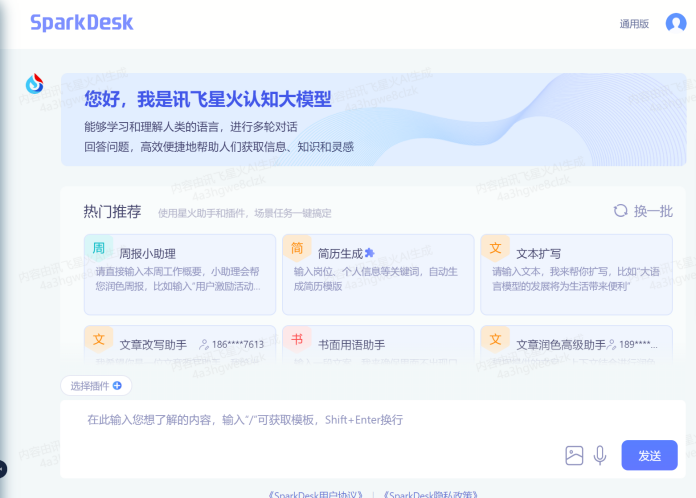The width and height of the screenshot is (696, 498).
Task: Open the 通用版 version selector
Action: (x=634, y=24)
